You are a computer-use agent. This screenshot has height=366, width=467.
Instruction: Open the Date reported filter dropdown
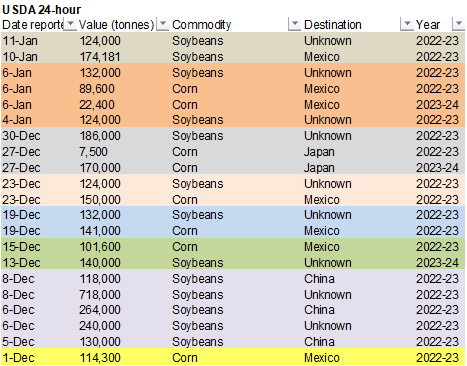[x=70, y=24]
